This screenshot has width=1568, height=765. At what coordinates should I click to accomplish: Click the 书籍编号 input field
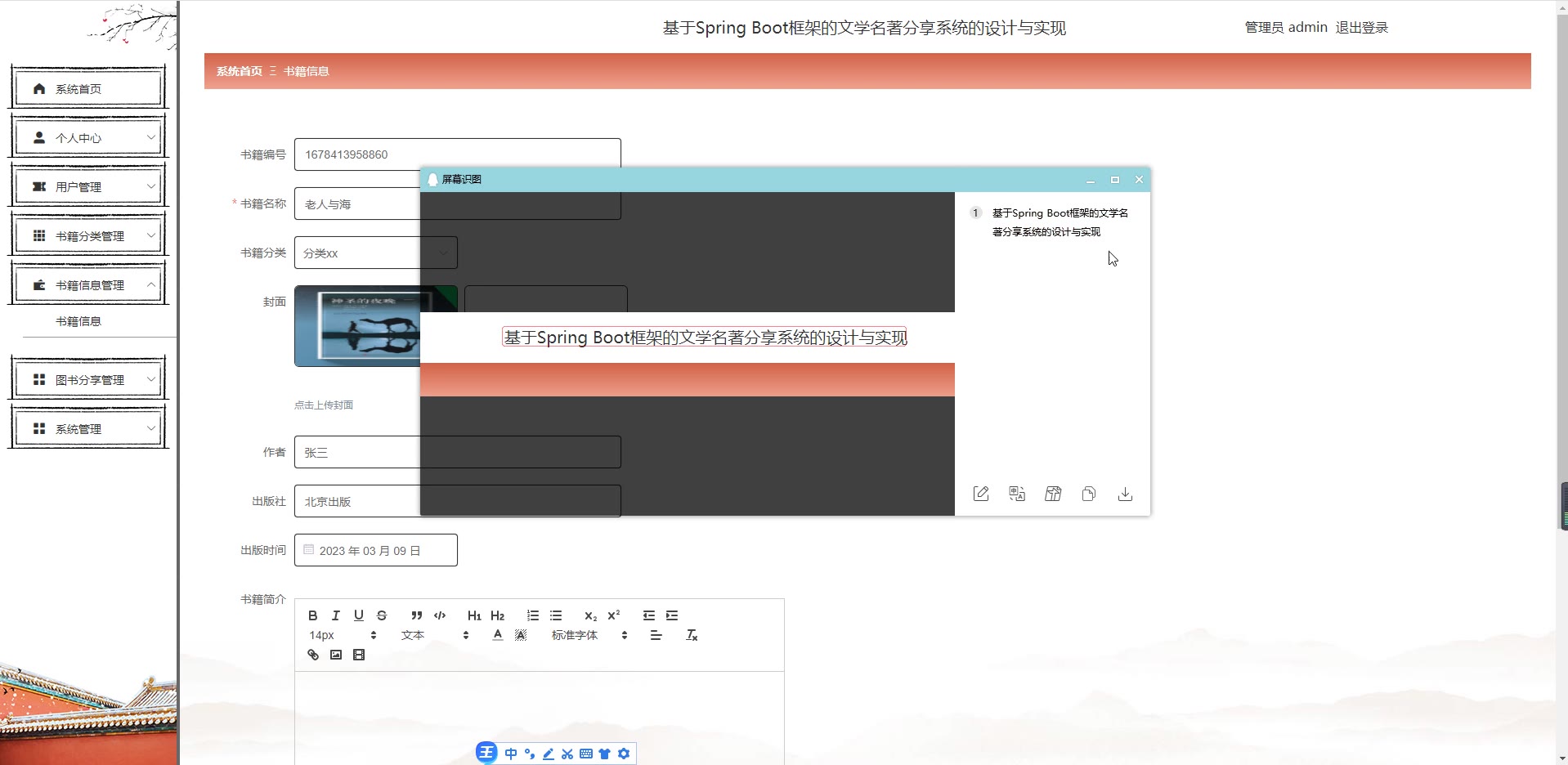click(x=457, y=154)
